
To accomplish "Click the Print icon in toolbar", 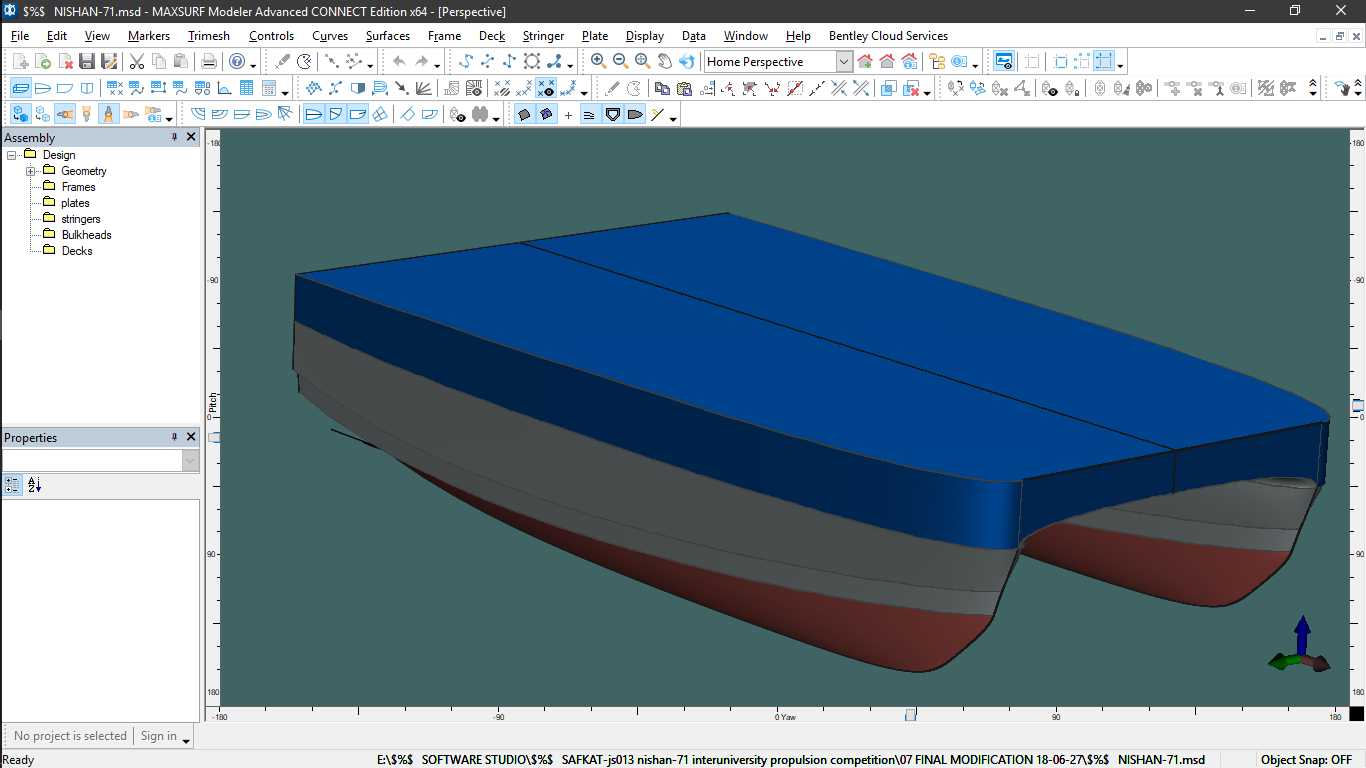I will coord(209,62).
